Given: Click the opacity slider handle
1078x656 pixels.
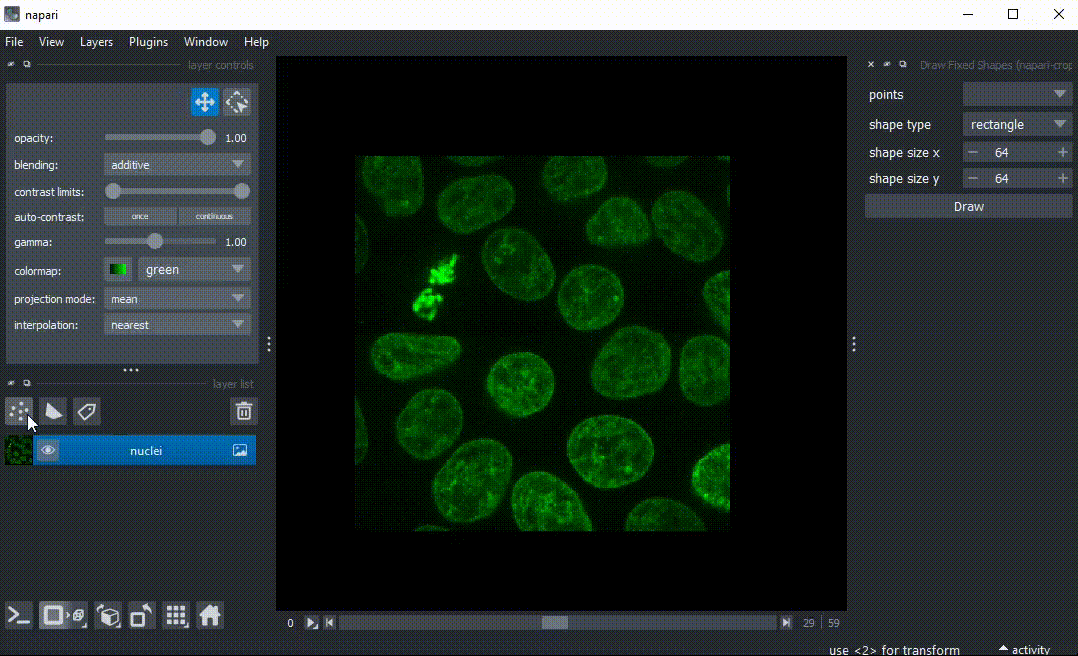Looking at the screenshot, I should click(x=208, y=138).
